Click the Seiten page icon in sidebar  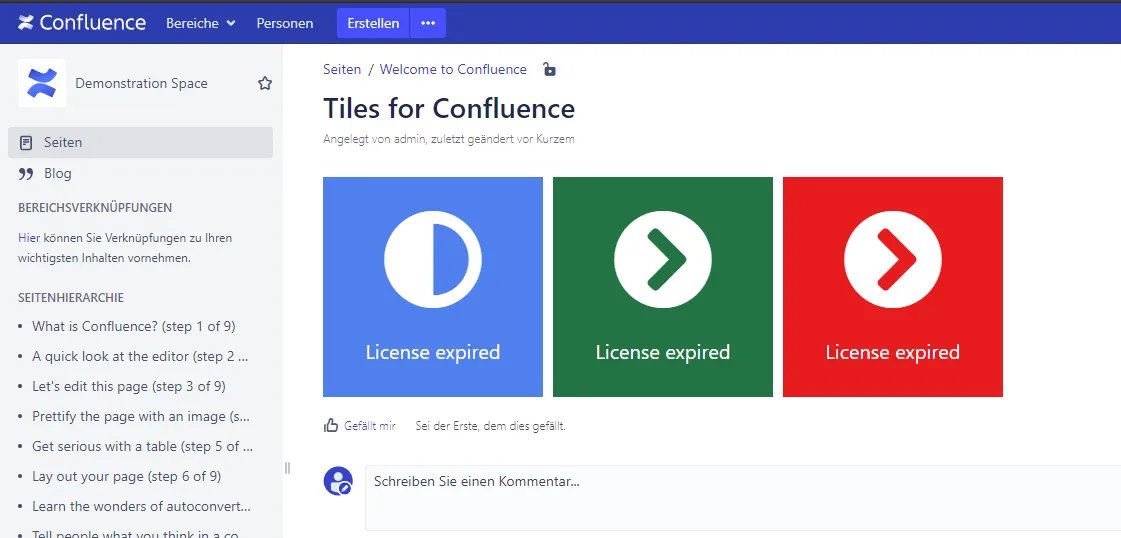[26, 143]
